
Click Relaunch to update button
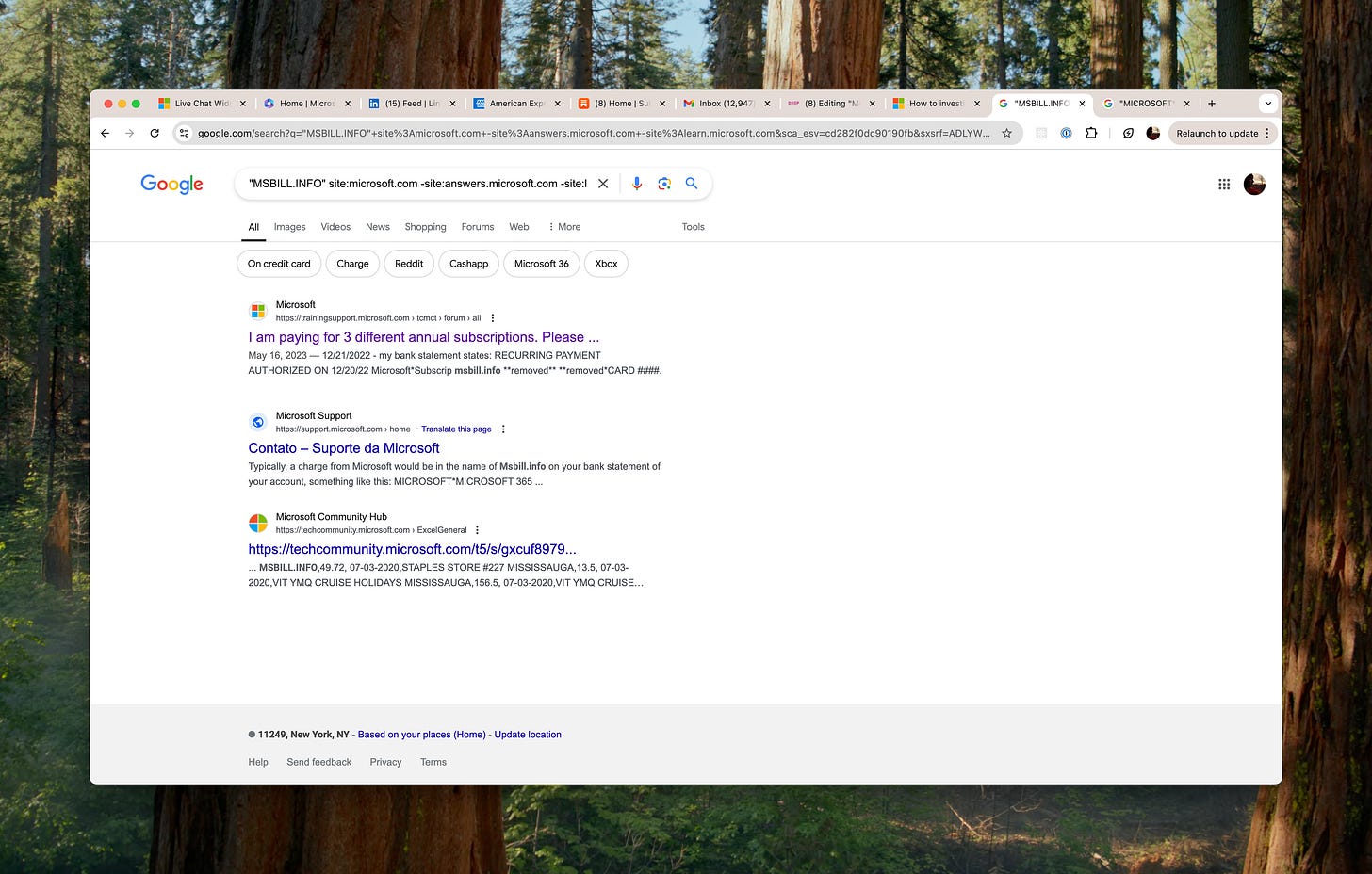(1217, 134)
